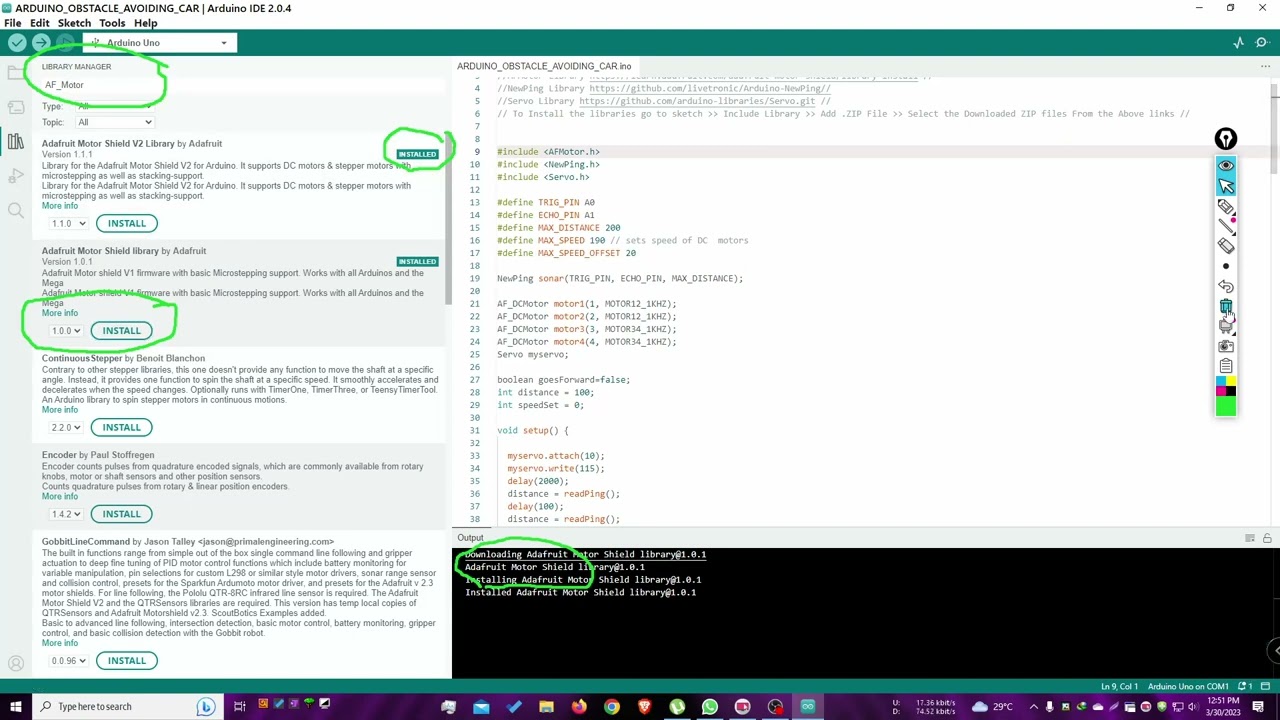Toggle the eye visibility annotation icon
The width and height of the screenshot is (1280, 720).
click(x=1226, y=166)
